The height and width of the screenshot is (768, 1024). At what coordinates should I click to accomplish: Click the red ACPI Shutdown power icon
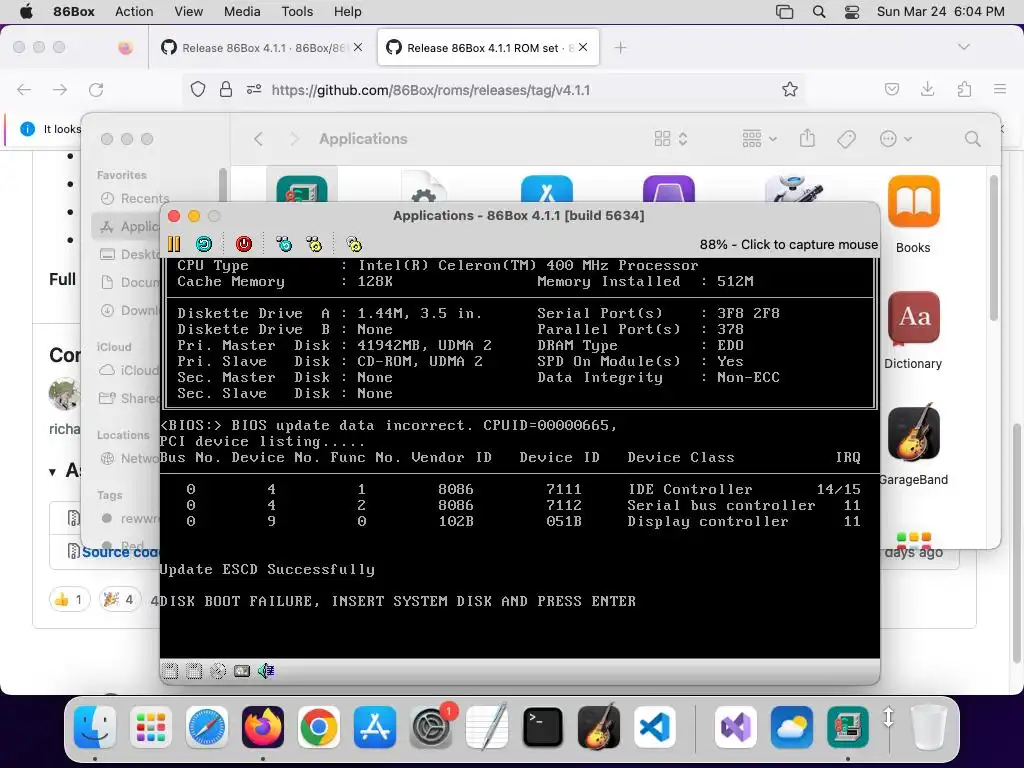244,244
